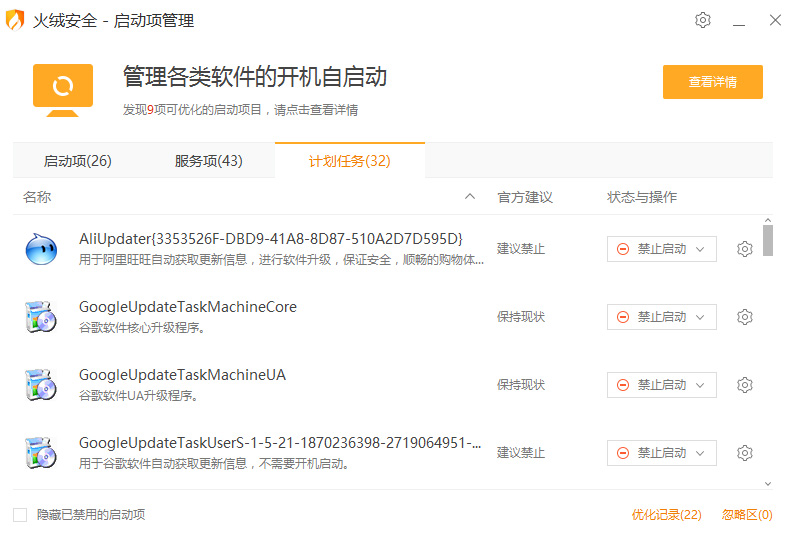Screen dimensions: 785x540
Task: Toggle 隐藏已禁用的启动项 checkbox
Action: [x=20, y=514]
